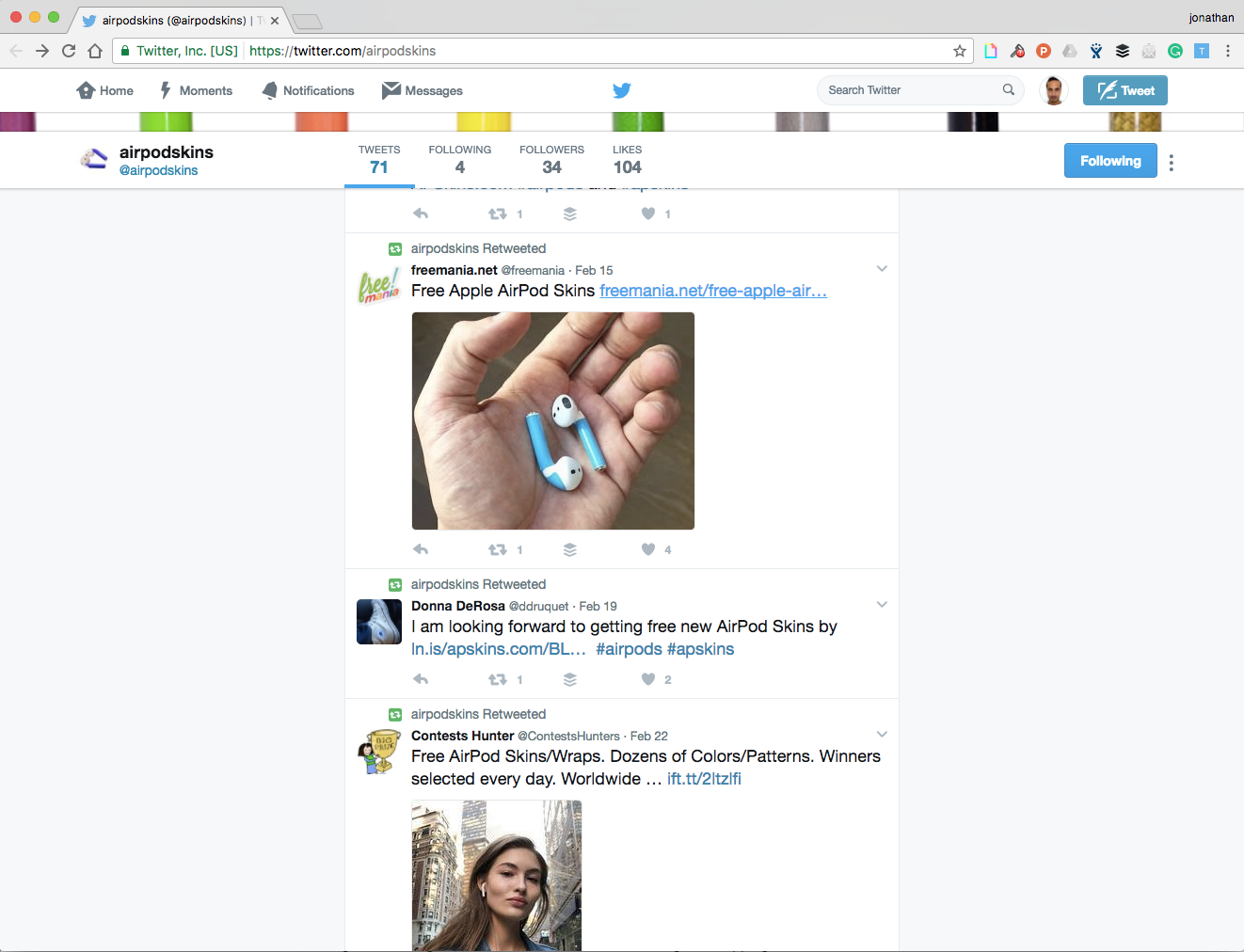
Task: Open the ln.is/apskins.com/BL… link
Action: coord(499,649)
